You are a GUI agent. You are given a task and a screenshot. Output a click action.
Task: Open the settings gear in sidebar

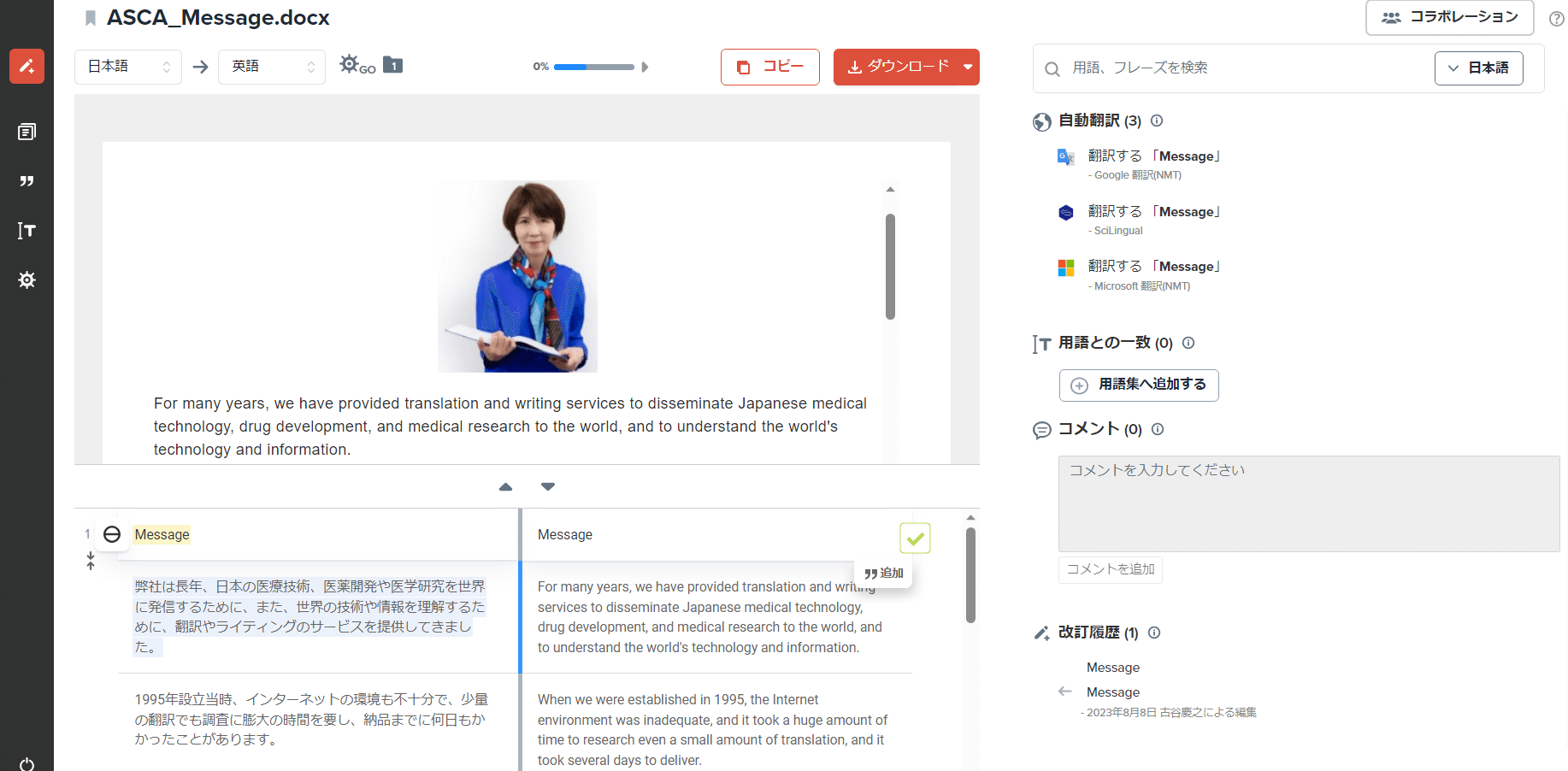coord(27,280)
